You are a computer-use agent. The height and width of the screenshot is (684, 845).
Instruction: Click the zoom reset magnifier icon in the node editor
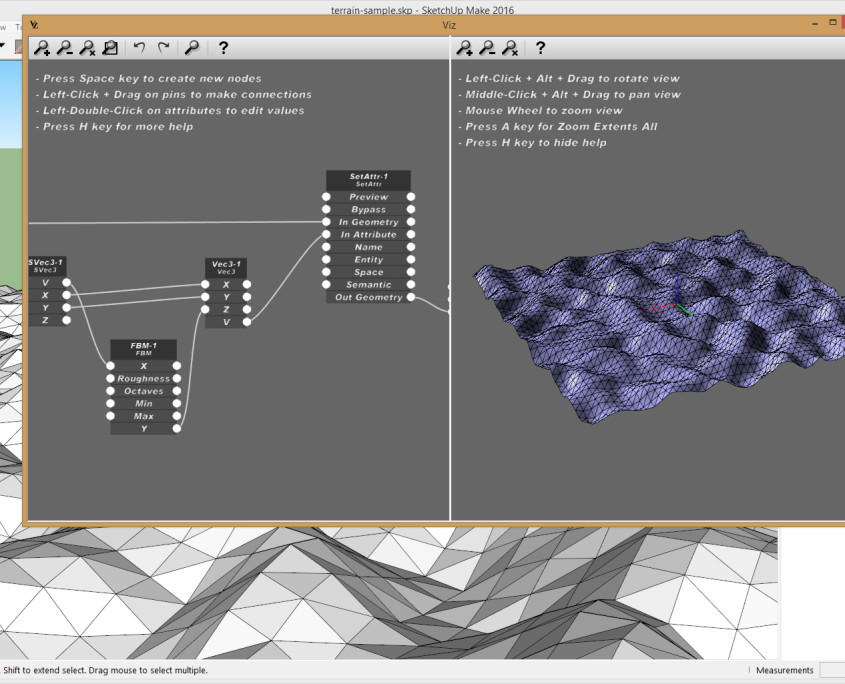pos(87,47)
